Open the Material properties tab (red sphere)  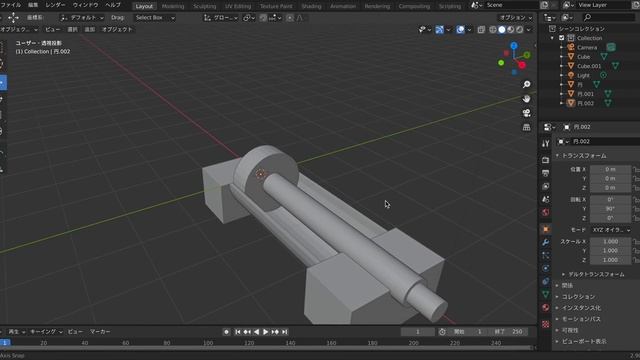coord(546,307)
